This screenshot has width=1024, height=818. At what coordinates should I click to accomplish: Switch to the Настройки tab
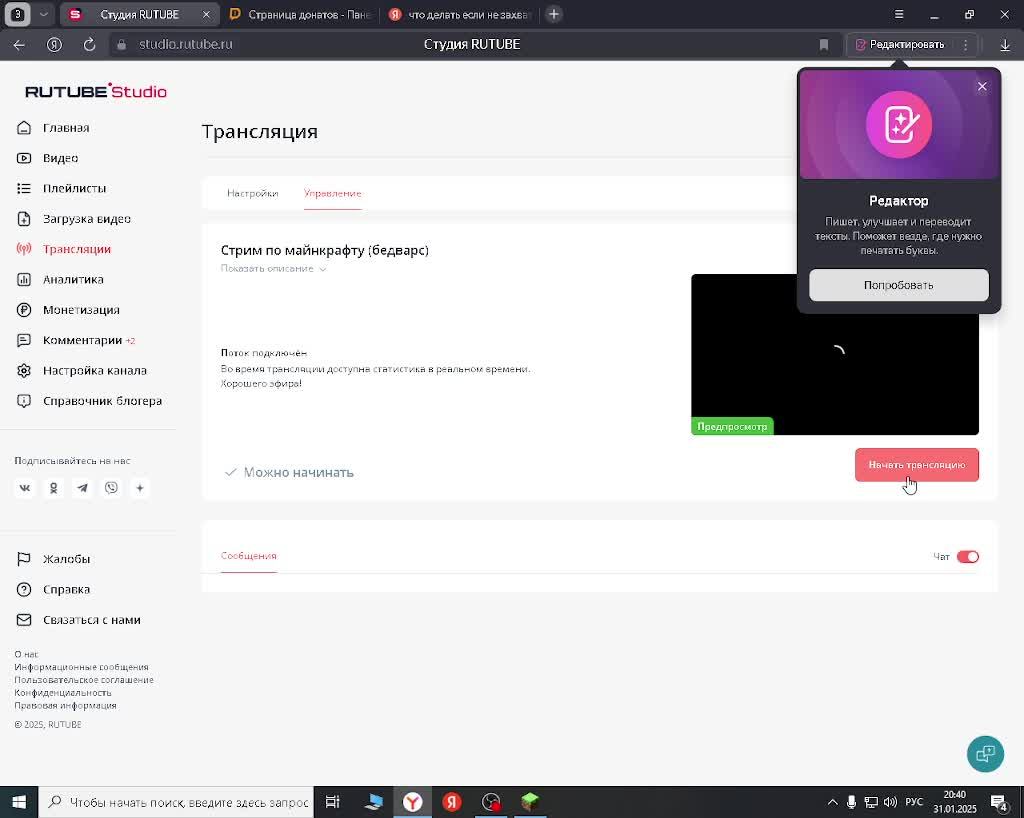point(253,193)
